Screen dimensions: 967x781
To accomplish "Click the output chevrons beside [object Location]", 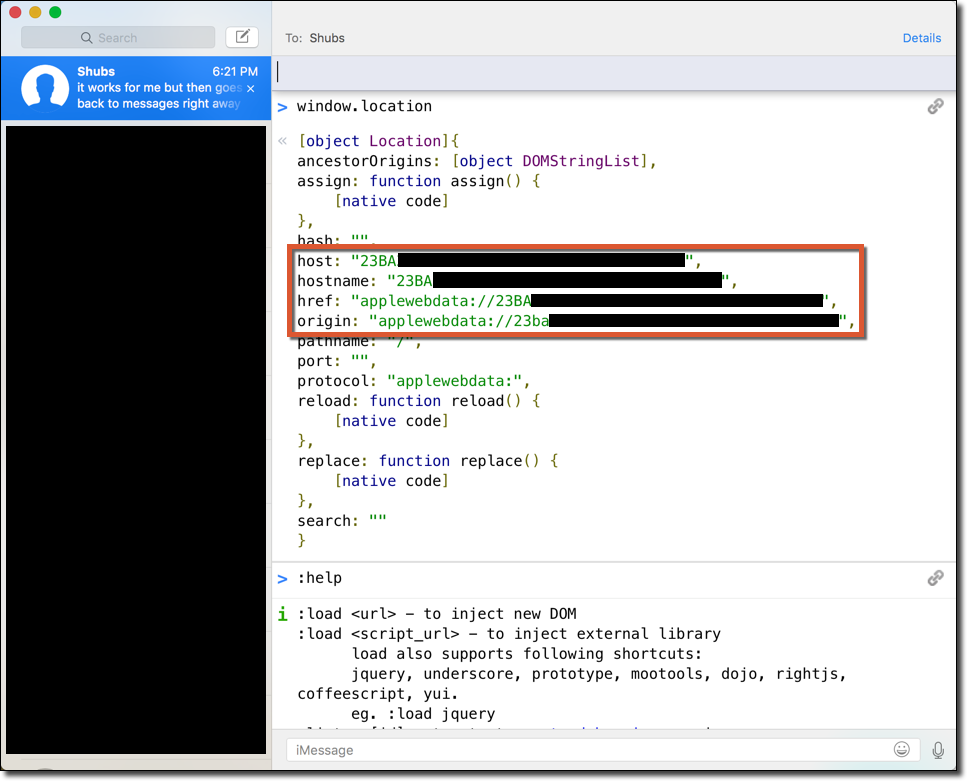I will click(x=282, y=141).
